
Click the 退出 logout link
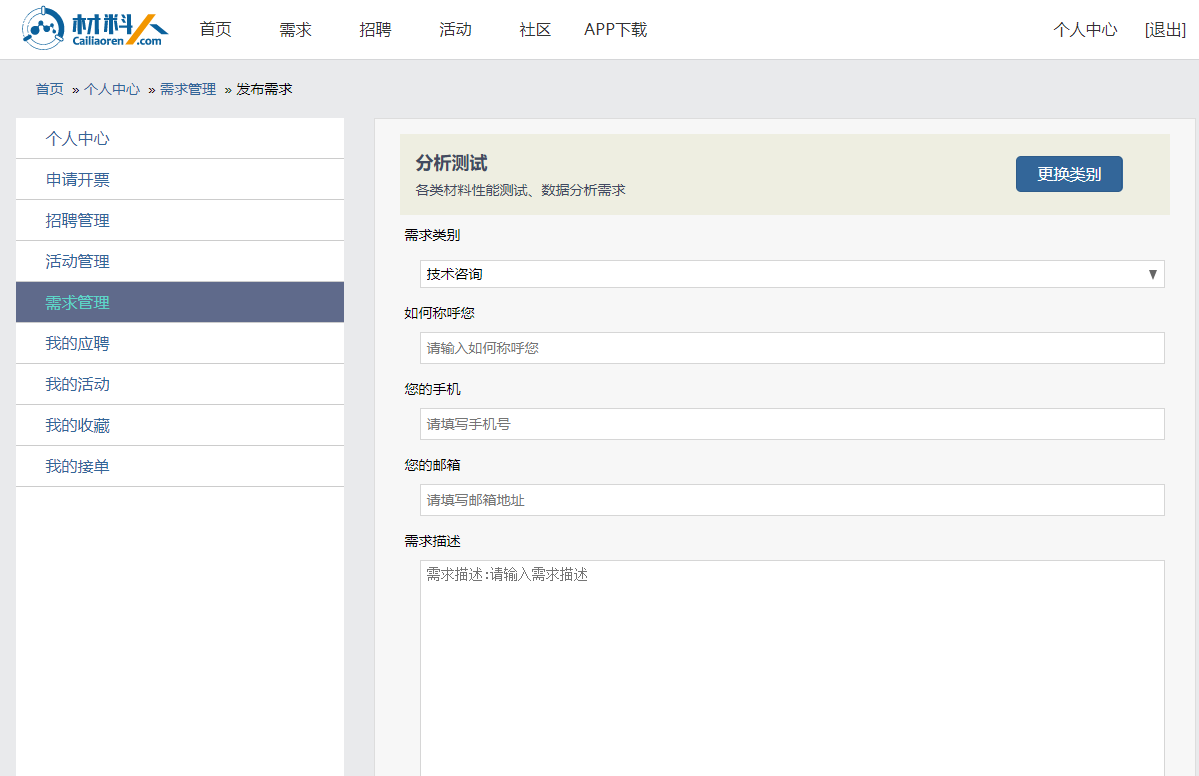tap(1165, 30)
